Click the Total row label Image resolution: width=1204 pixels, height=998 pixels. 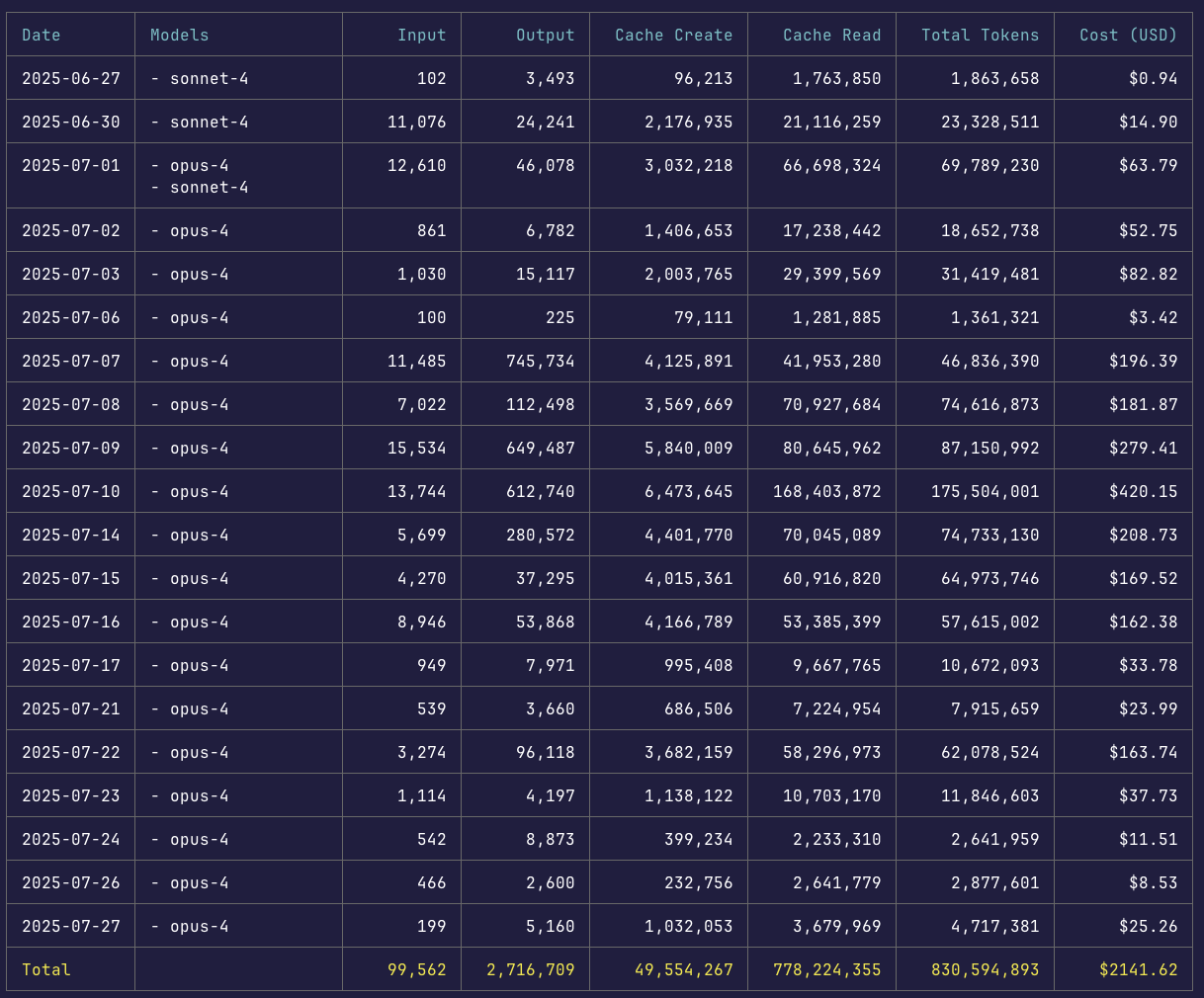point(46,970)
